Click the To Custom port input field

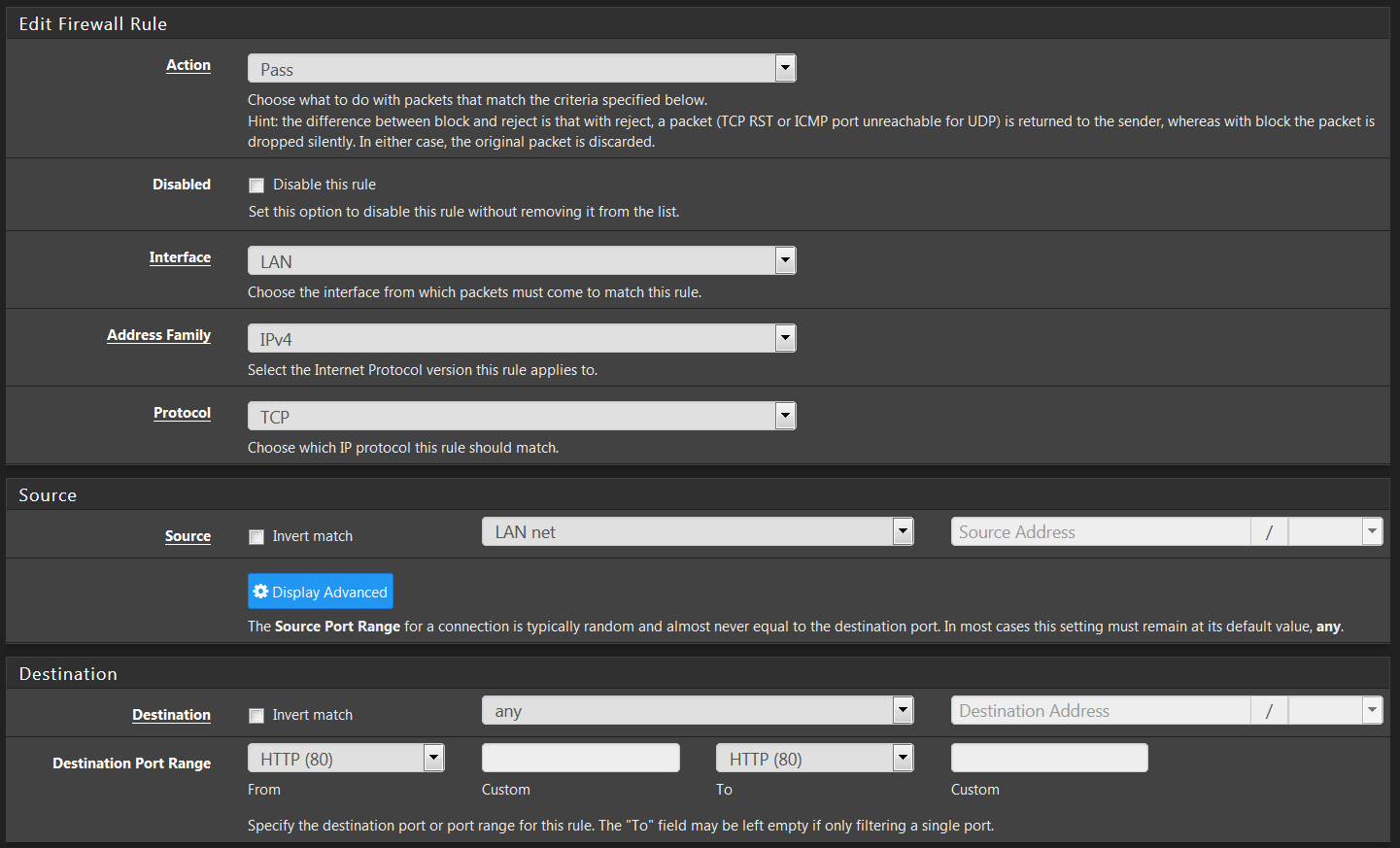tap(1049, 758)
